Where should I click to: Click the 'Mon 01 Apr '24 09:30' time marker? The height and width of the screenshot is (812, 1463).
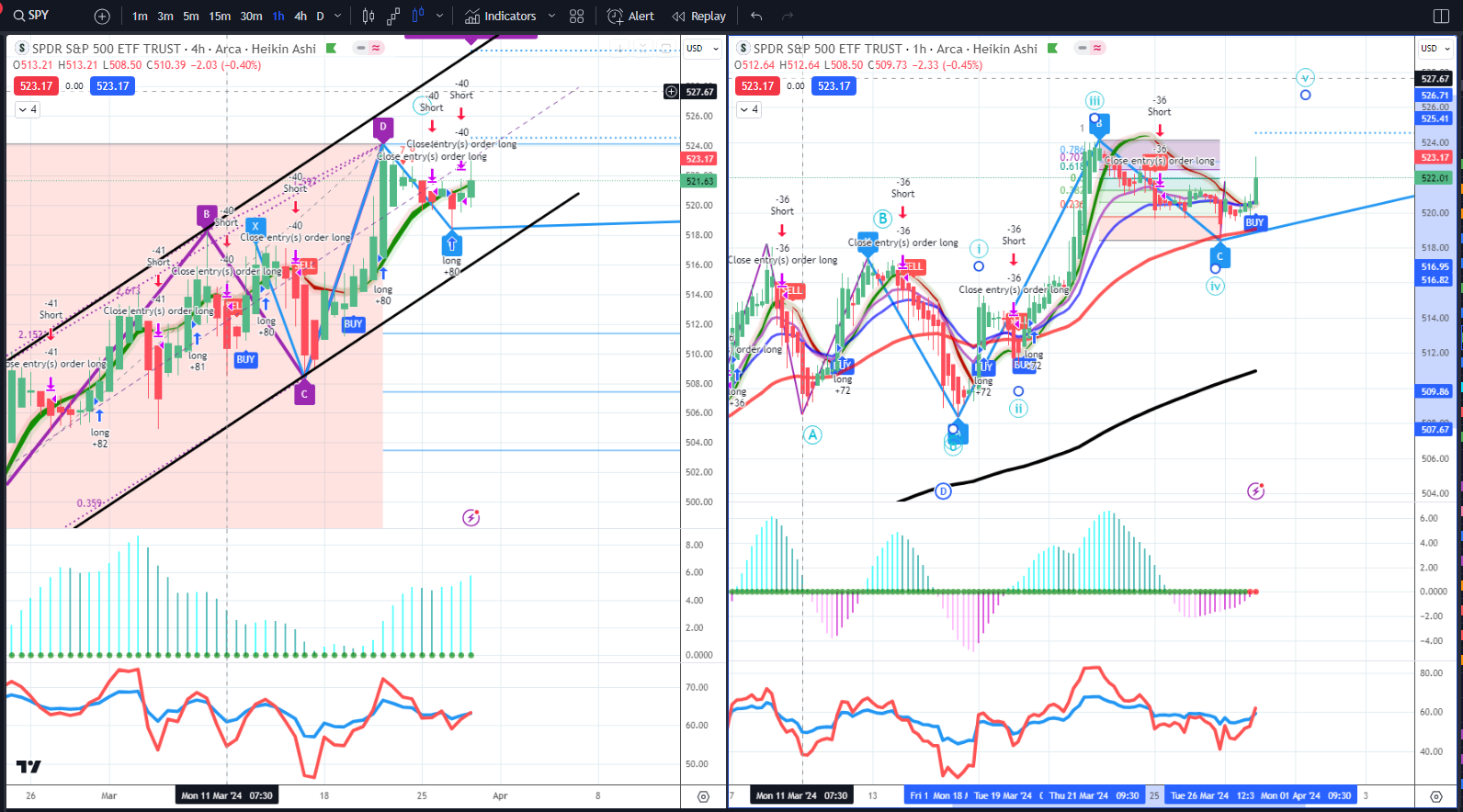pos(1305,795)
